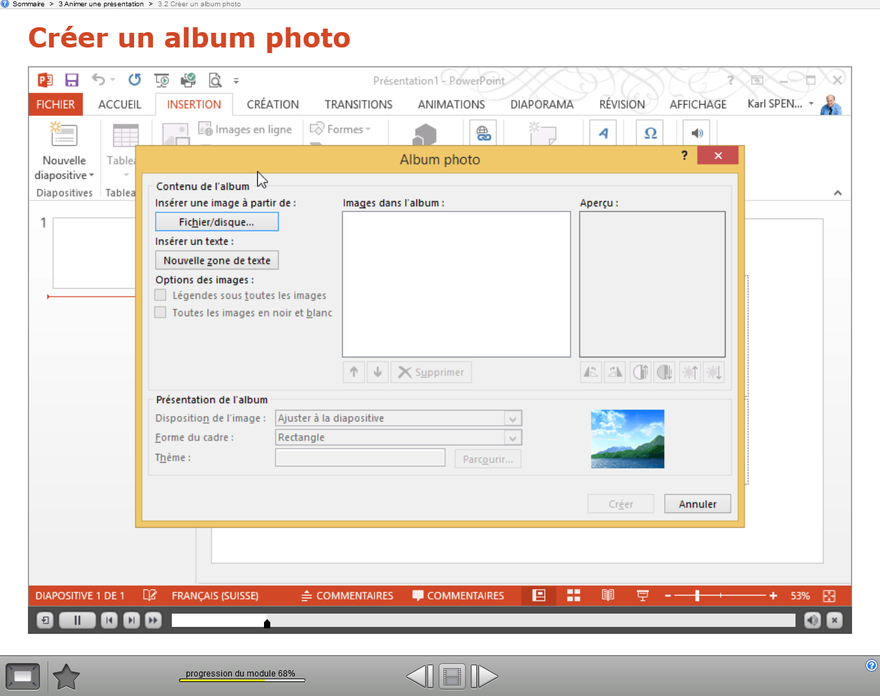Click fit slide to window icon
This screenshot has width=880, height=696.
pos(829,596)
